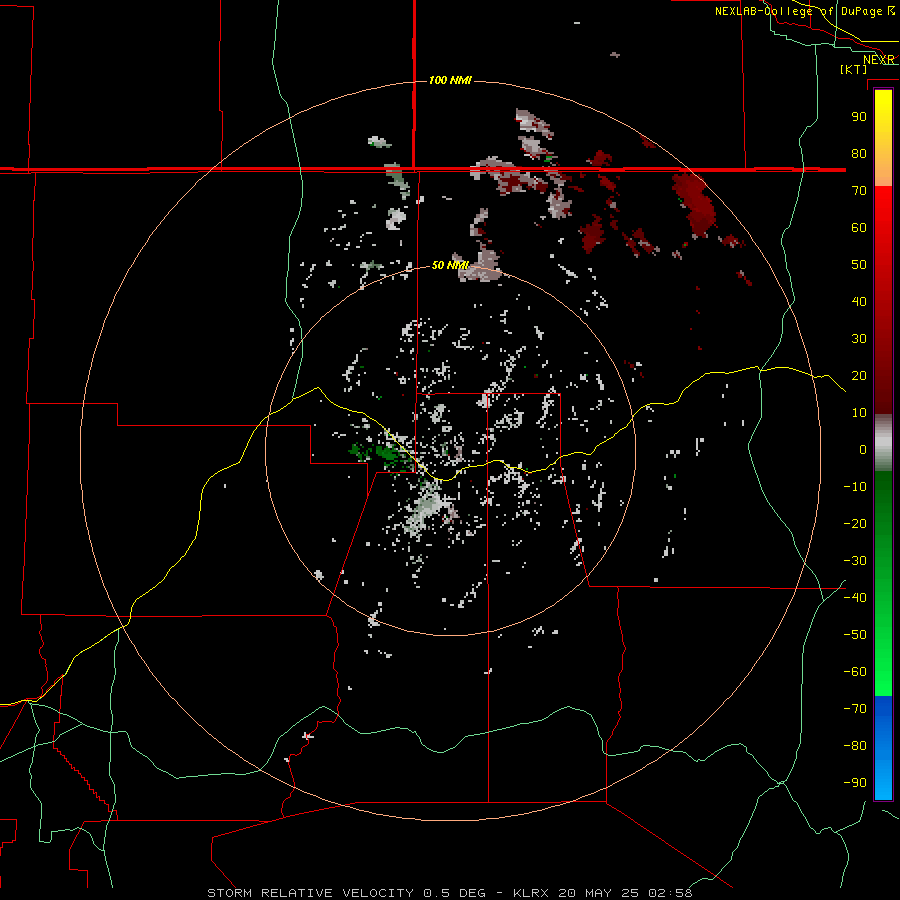The width and height of the screenshot is (900, 900).
Task: Click the blue bottom segment of color bar
Action: [883, 748]
